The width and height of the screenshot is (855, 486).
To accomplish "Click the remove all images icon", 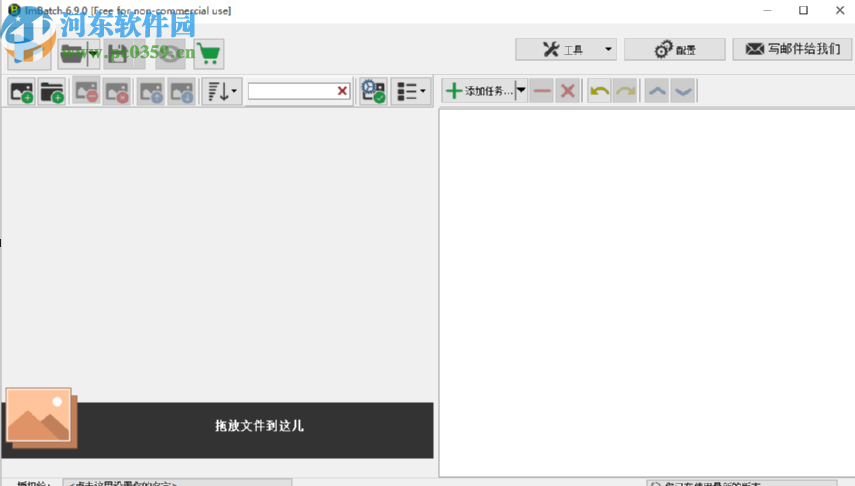I will coord(117,92).
